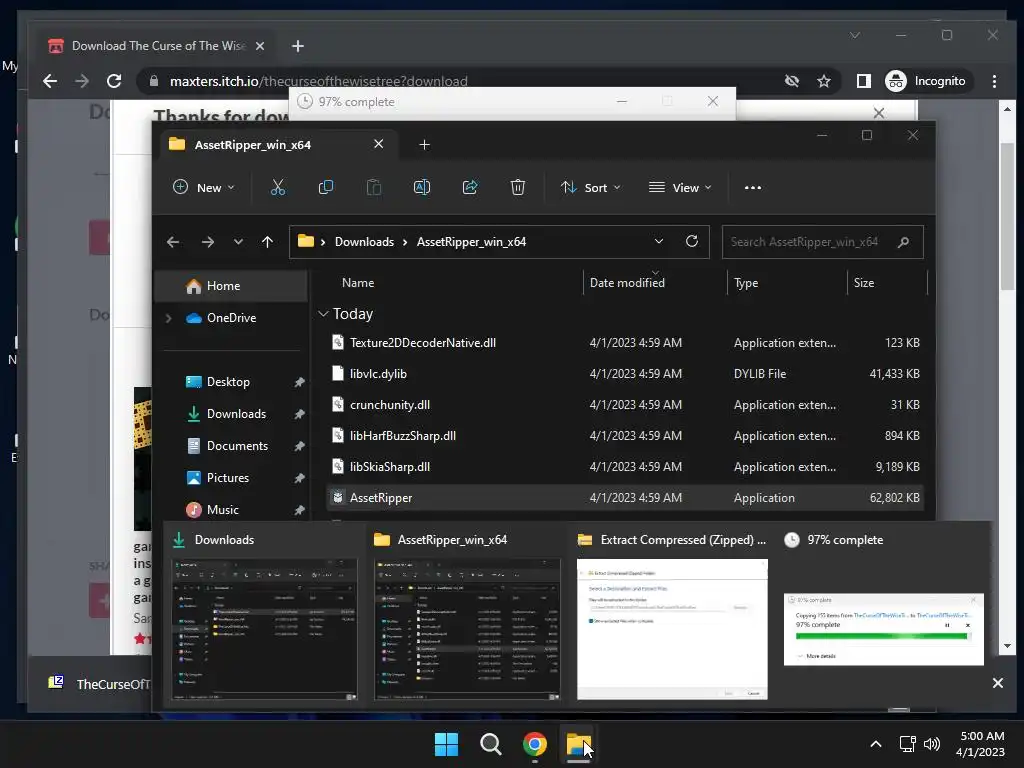Show hidden system tray icons
The height and width of the screenshot is (768, 1024).
(x=876, y=744)
